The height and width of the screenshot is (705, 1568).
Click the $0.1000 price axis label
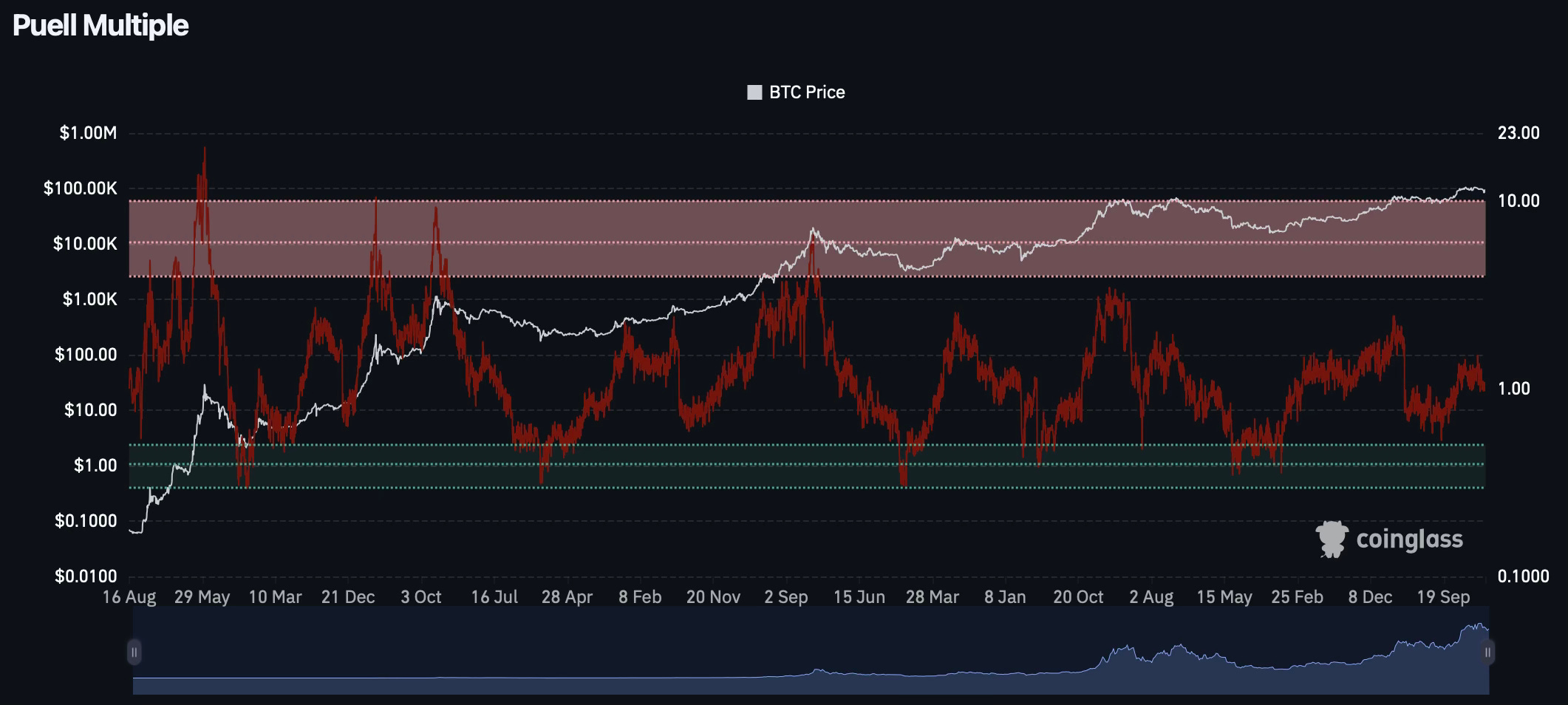[x=86, y=521]
